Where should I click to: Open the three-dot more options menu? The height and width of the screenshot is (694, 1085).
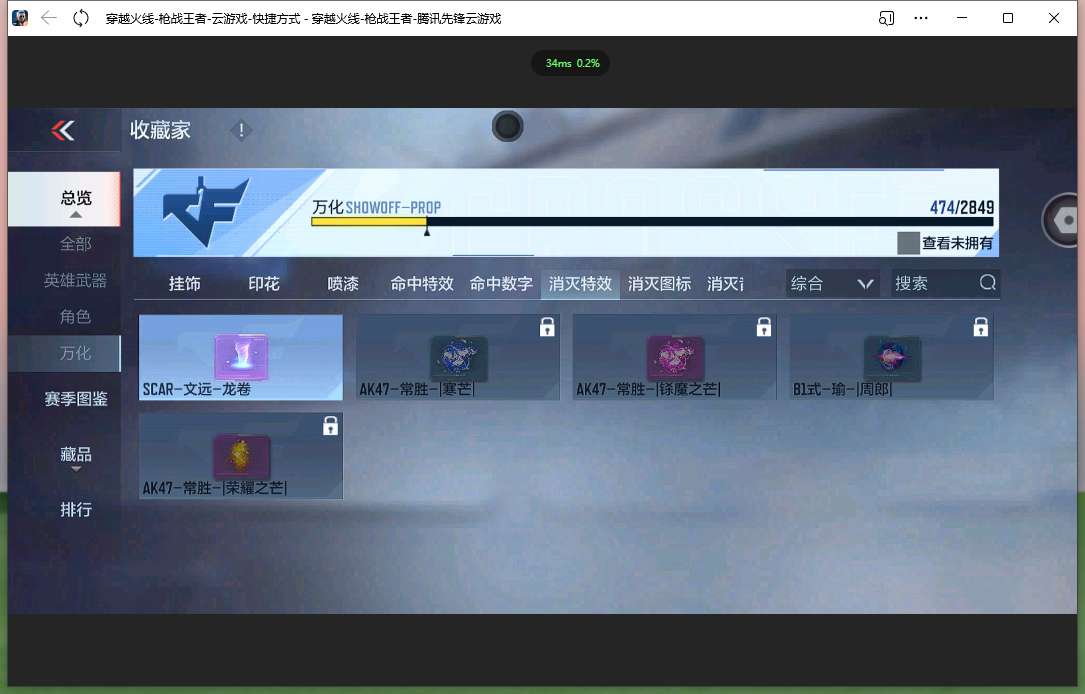[921, 18]
